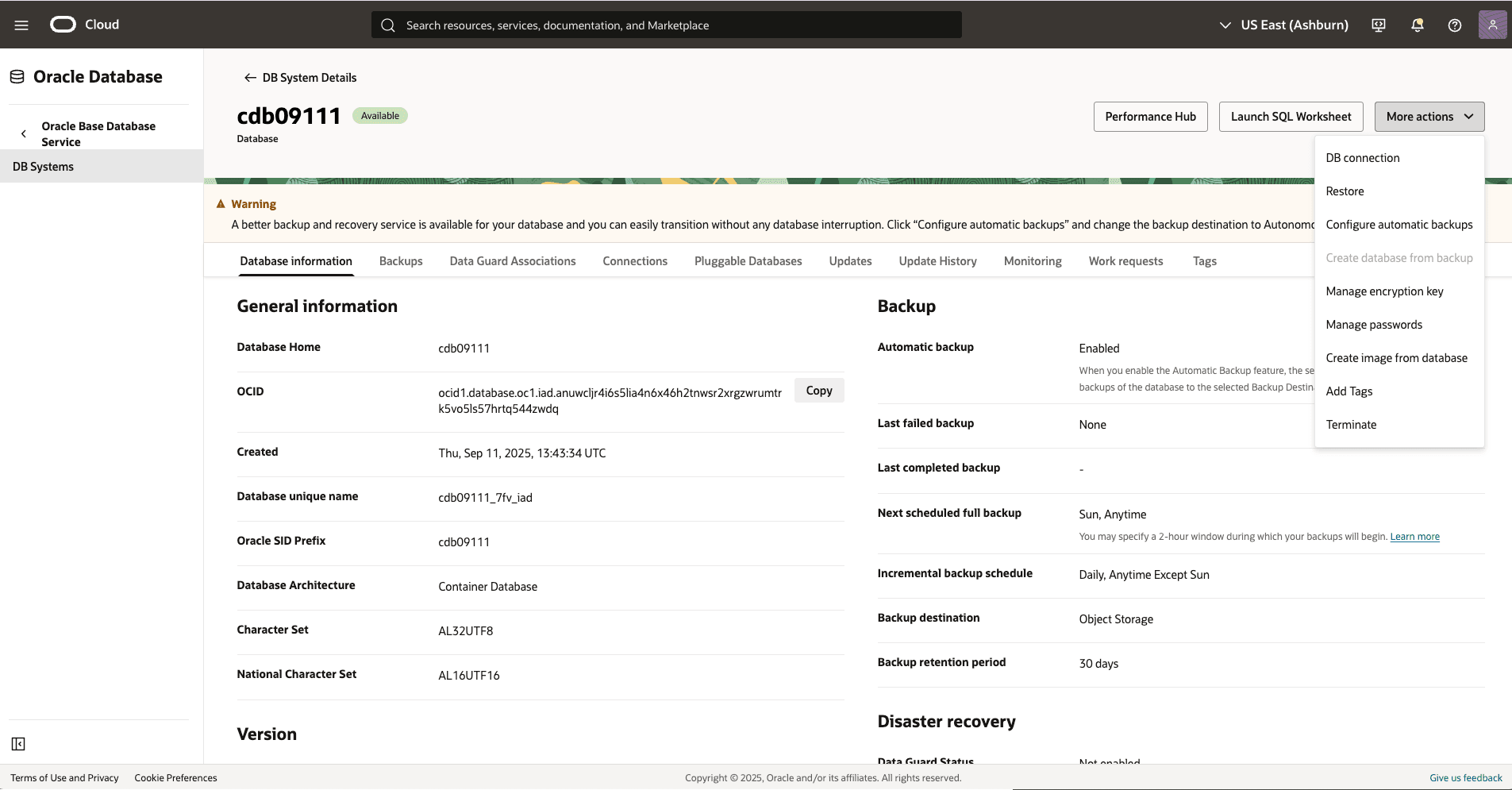
Task: Click inside the resource search field
Action: (667, 25)
